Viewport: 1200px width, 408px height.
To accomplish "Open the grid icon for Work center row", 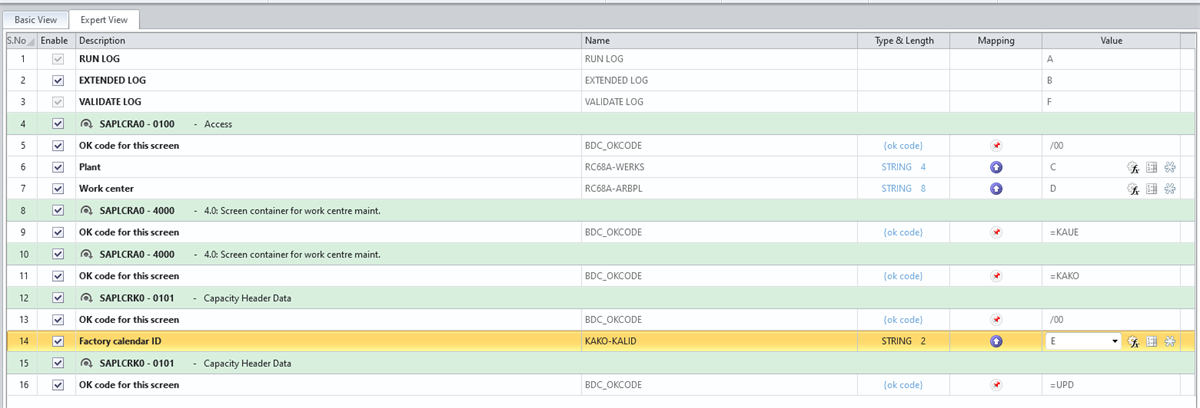I will click(1151, 189).
